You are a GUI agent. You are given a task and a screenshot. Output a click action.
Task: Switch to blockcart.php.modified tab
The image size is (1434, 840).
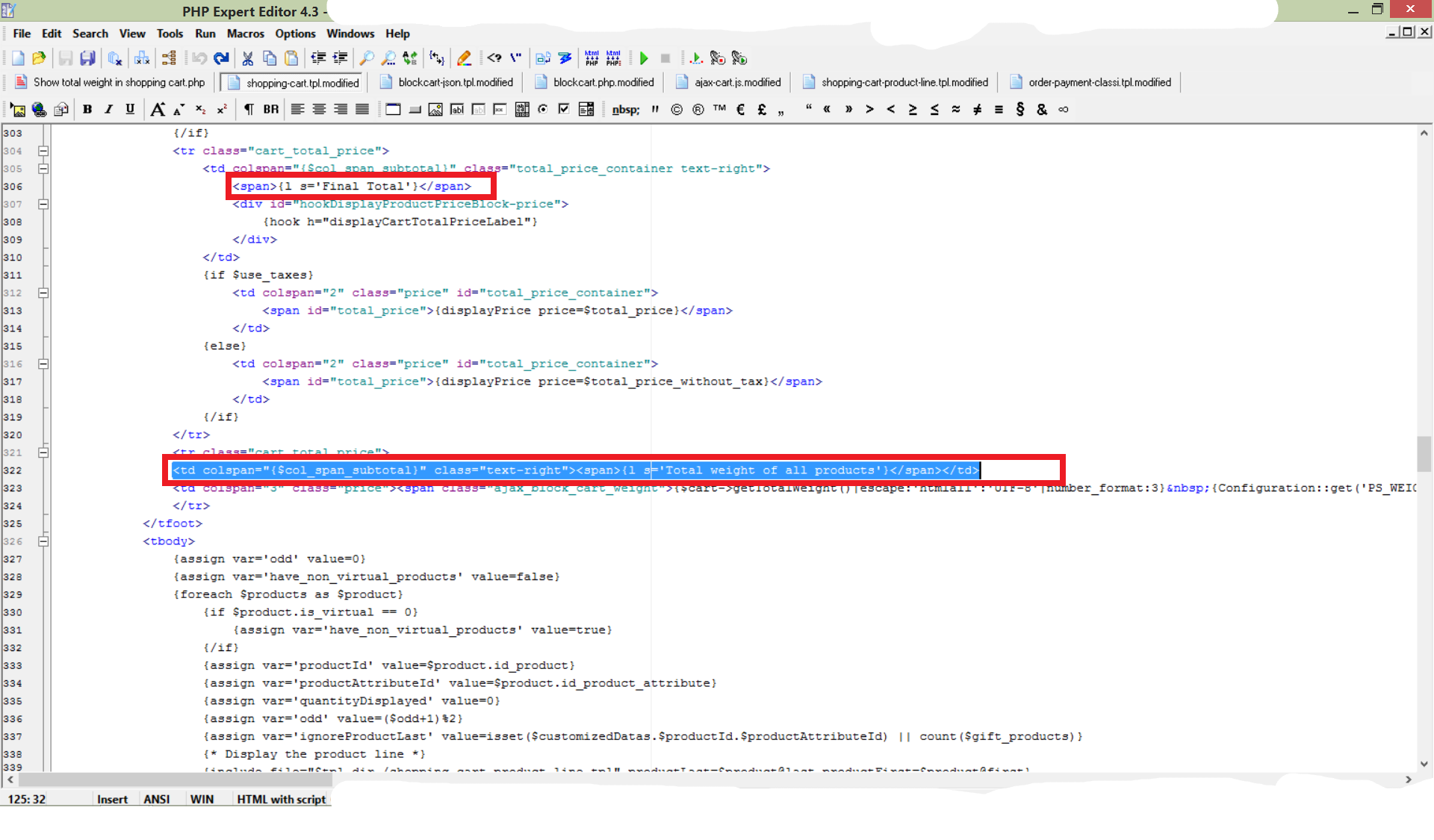click(x=603, y=83)
